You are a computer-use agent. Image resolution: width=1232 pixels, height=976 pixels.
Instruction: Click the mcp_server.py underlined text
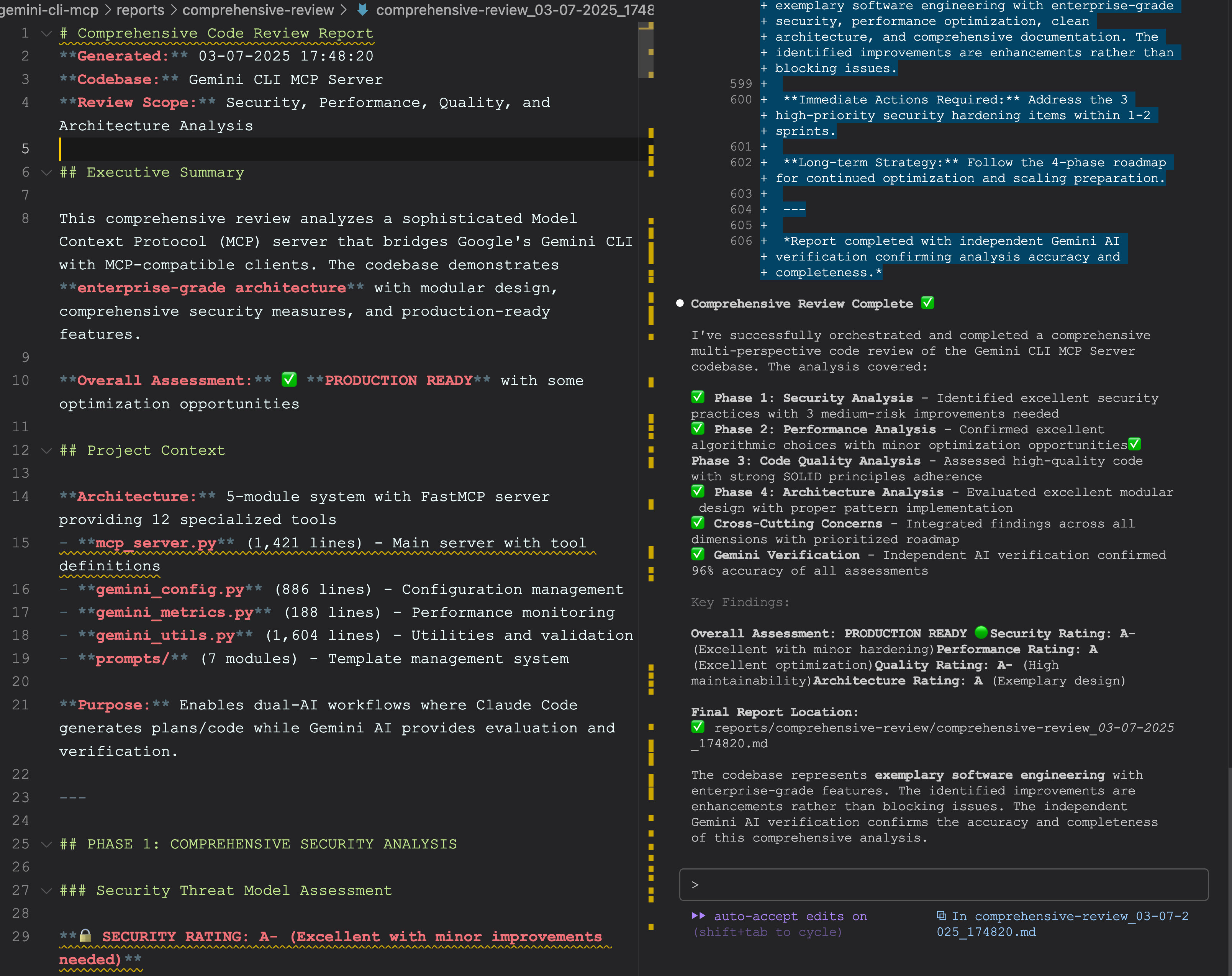155,543
